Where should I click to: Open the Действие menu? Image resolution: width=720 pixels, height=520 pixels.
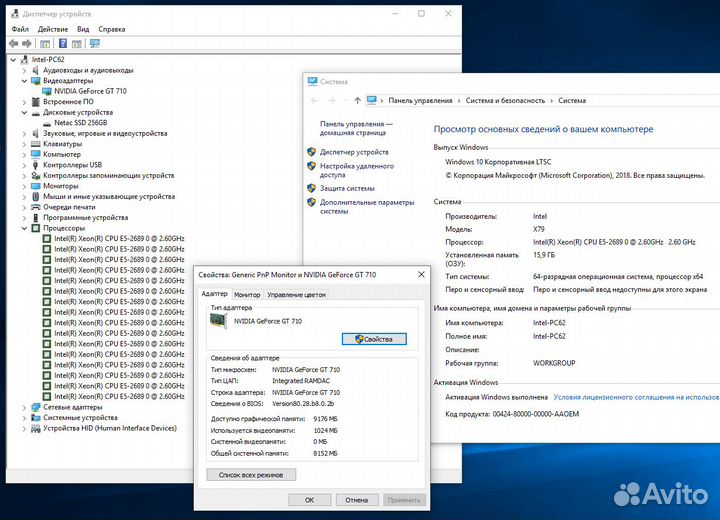tap(53, 29)
